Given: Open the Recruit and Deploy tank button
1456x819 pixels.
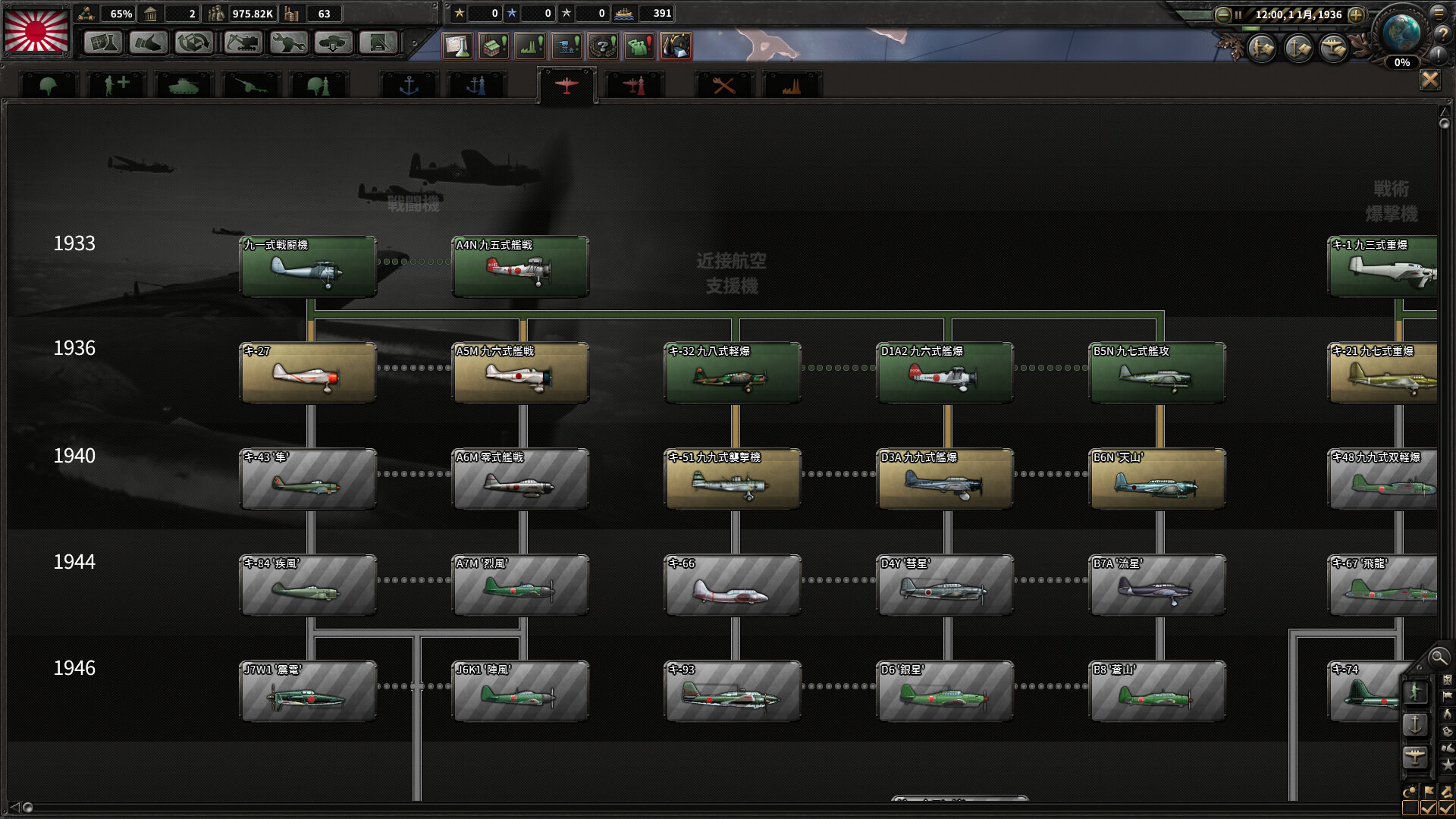Looking at the screenshot, I should click(x=333, y=43).
